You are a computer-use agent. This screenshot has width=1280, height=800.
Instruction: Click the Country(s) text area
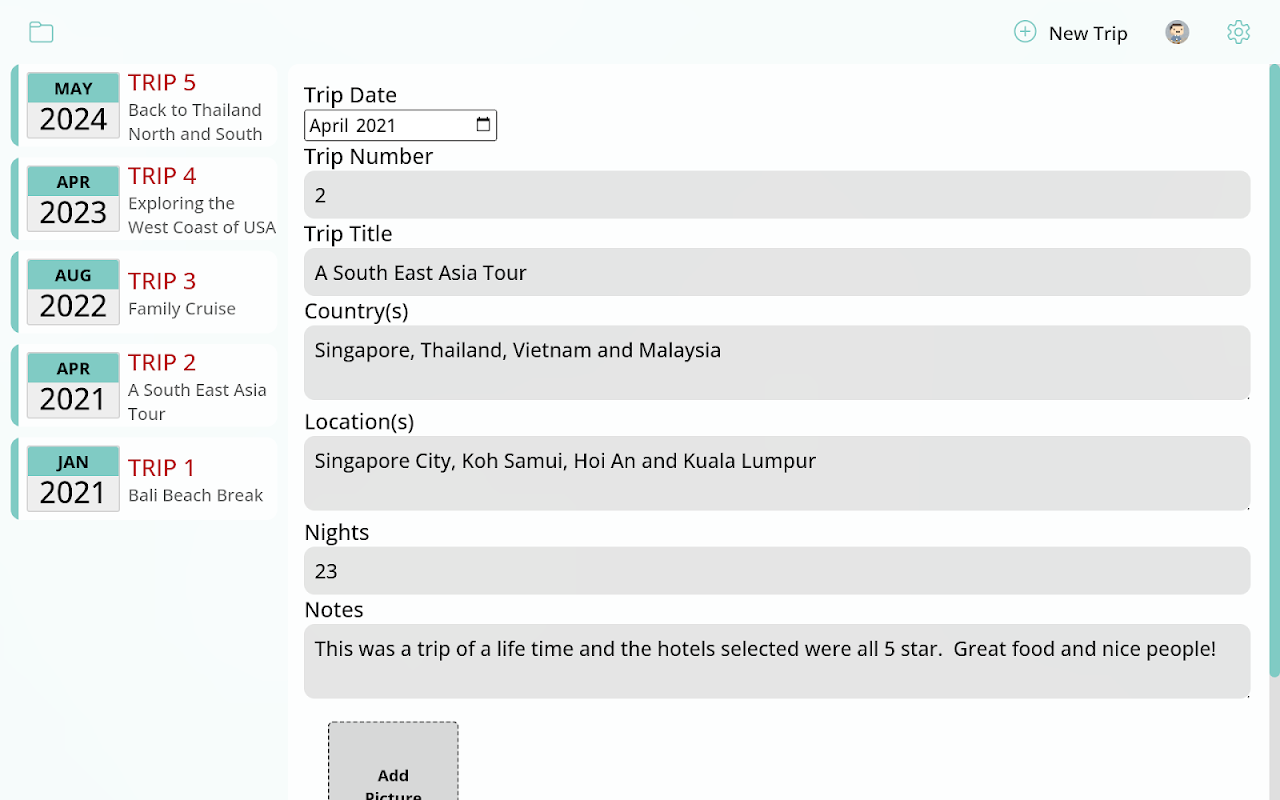[x=777, y=362]
